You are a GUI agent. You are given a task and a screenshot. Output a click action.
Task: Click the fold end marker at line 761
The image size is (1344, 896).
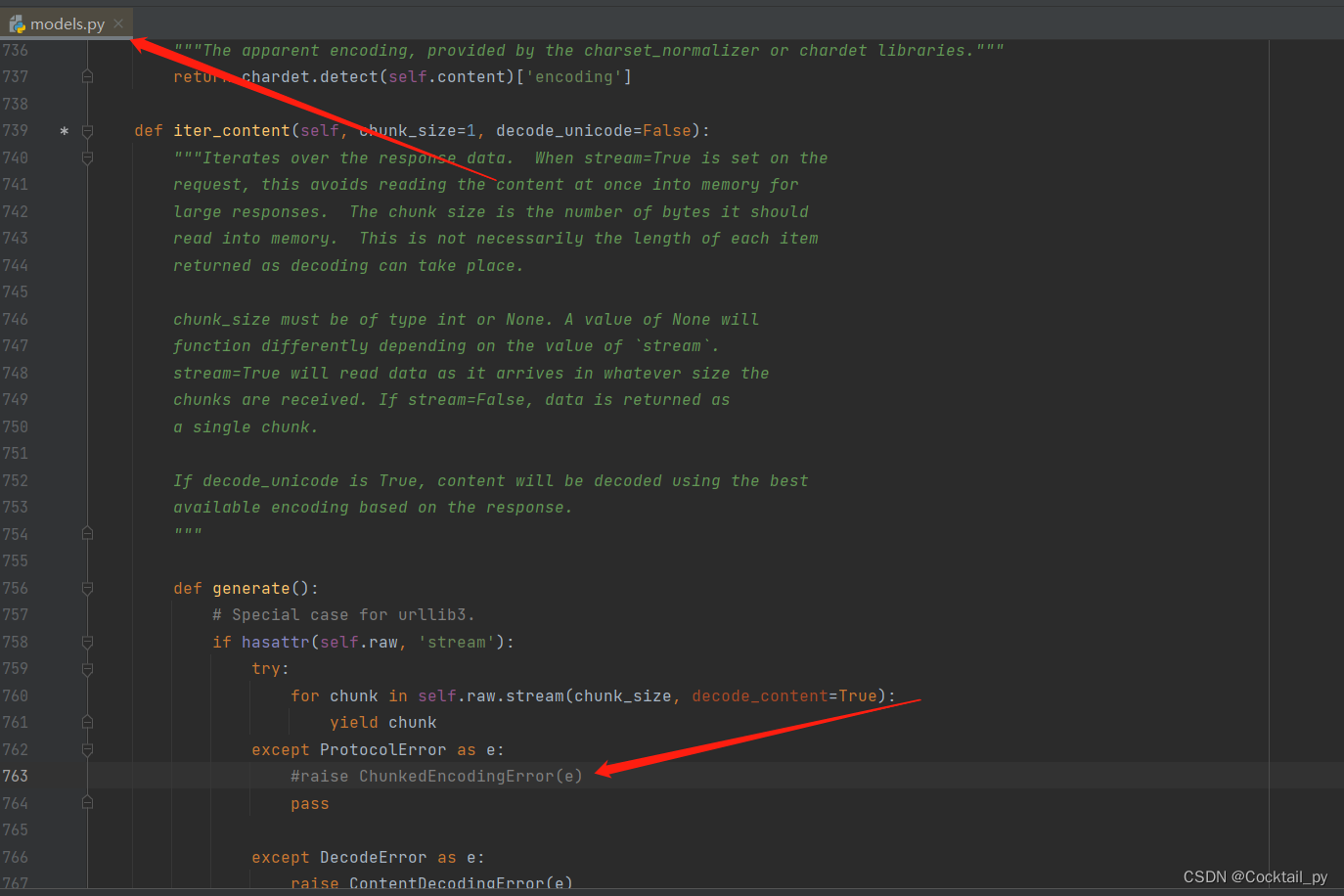[87, 723]
